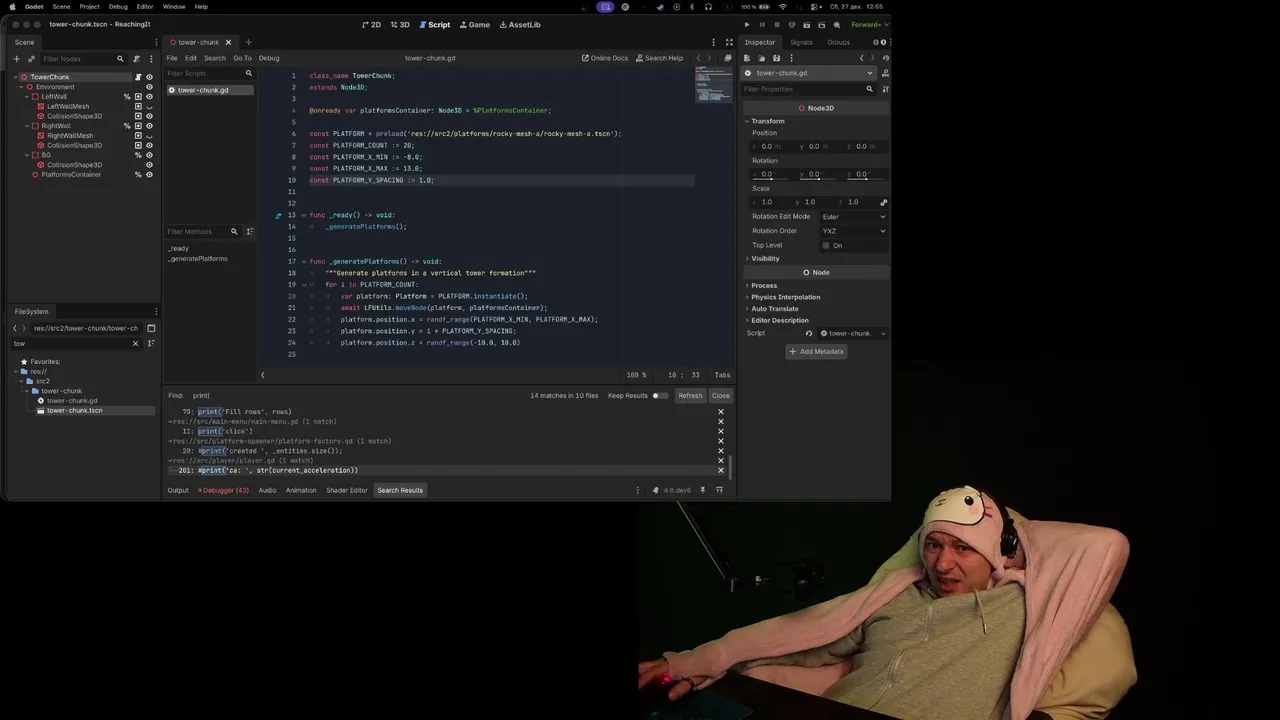Click the Rotation y value slider field

(x=818, y=174)
